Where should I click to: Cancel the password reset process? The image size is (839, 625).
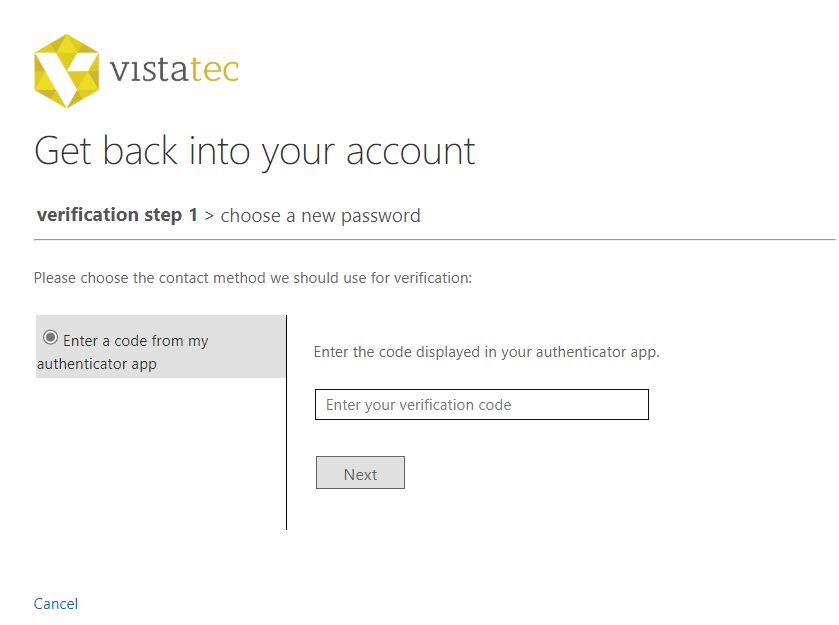[56, 604]
